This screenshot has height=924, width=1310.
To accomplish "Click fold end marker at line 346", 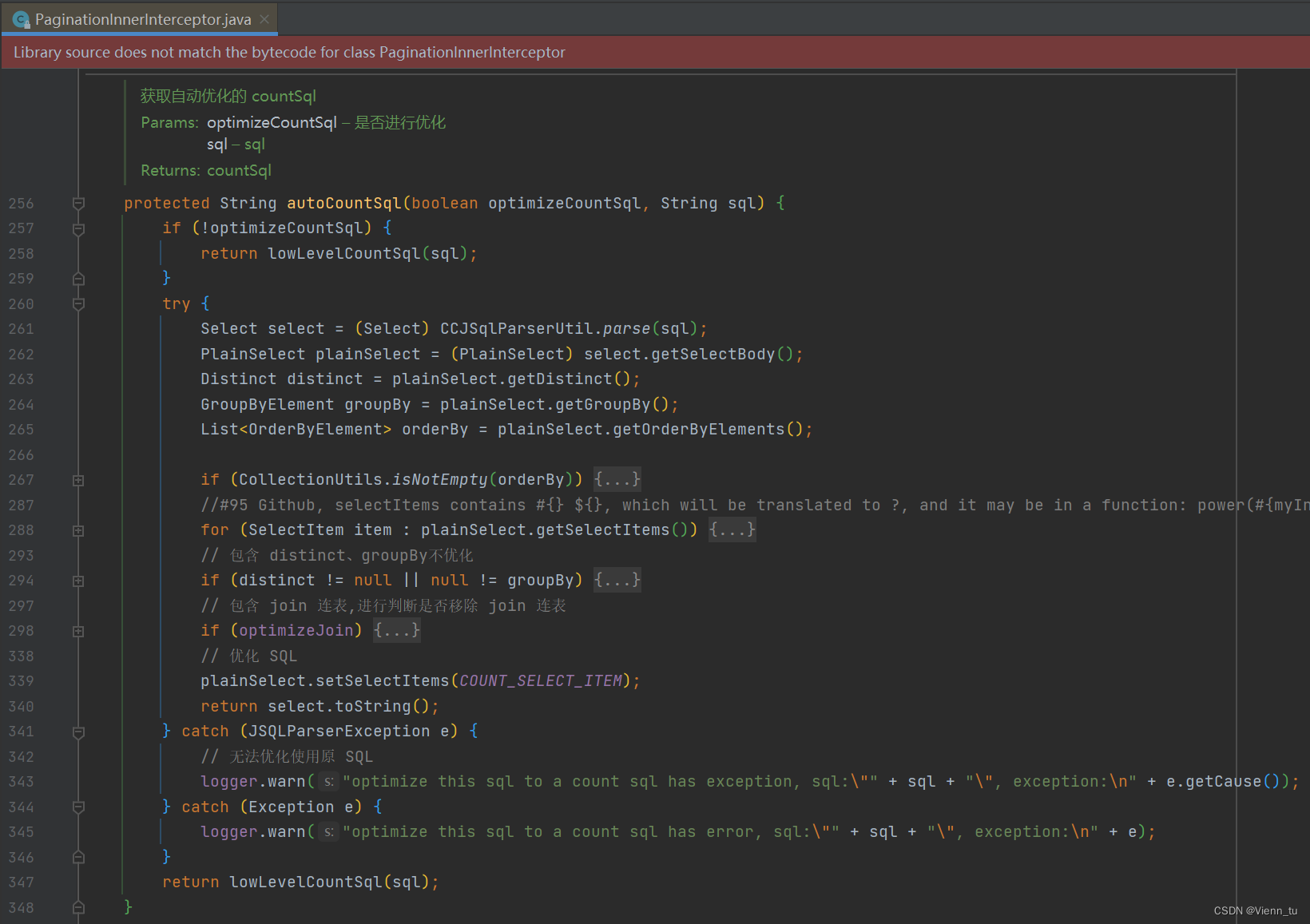I will [78, 857].
